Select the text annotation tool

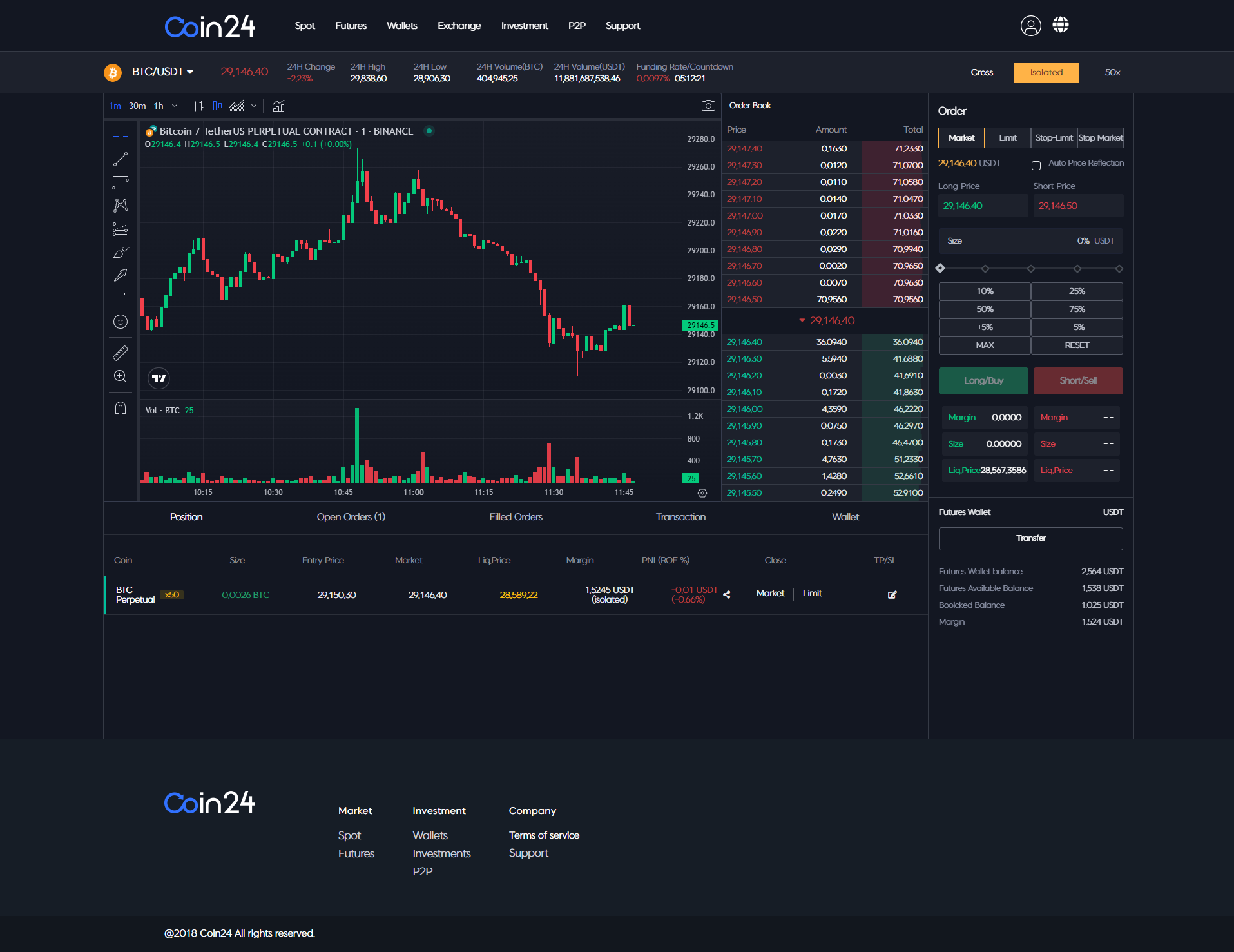[121, 298]
